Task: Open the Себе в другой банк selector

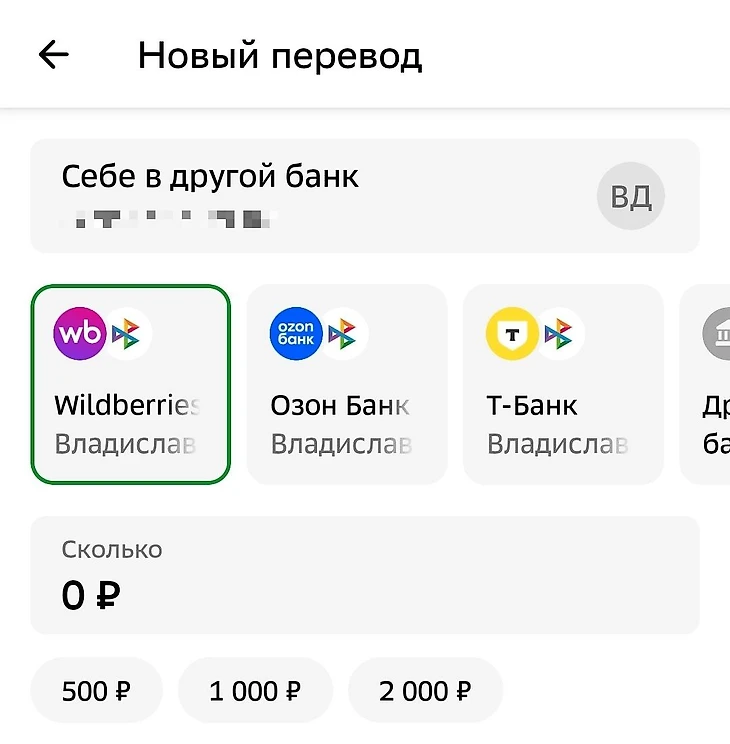Action: 300,195
